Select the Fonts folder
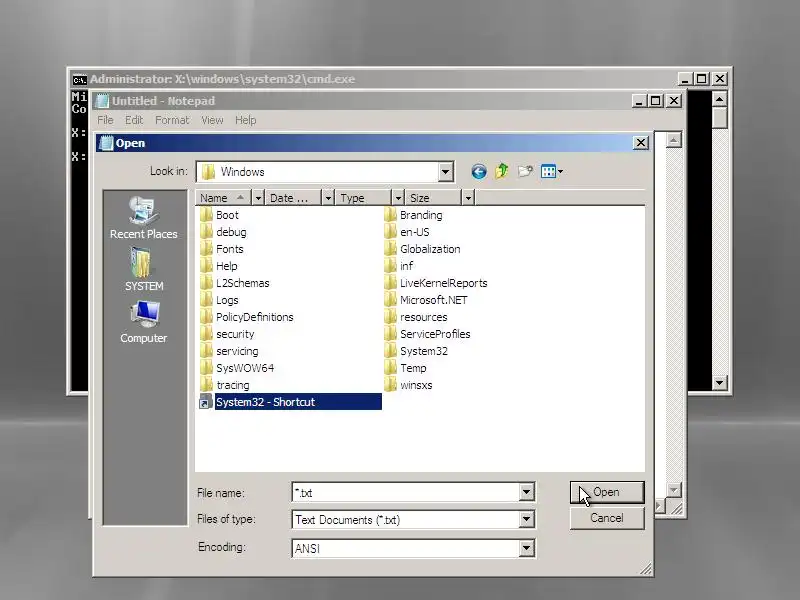This screenshot has height=600, width=800. click(x=222, y=249)
